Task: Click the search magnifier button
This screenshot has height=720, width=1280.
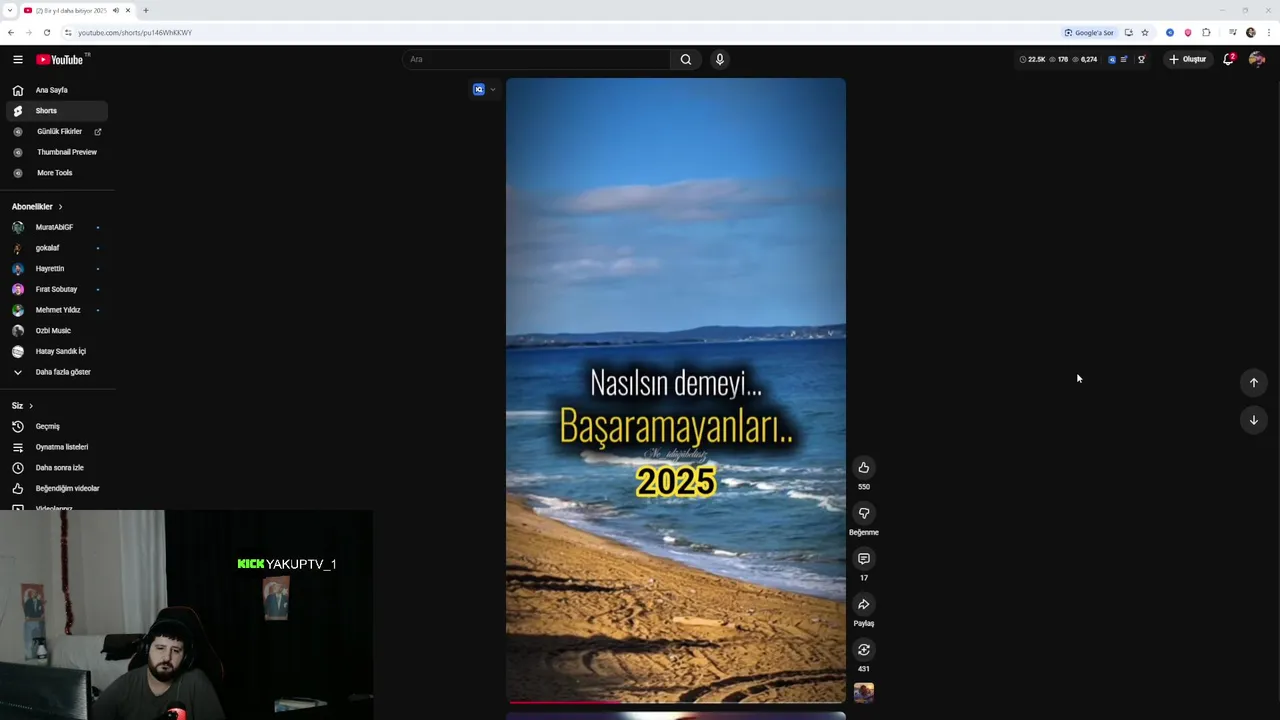Action: pyautogui.click(x=686, y=59)
